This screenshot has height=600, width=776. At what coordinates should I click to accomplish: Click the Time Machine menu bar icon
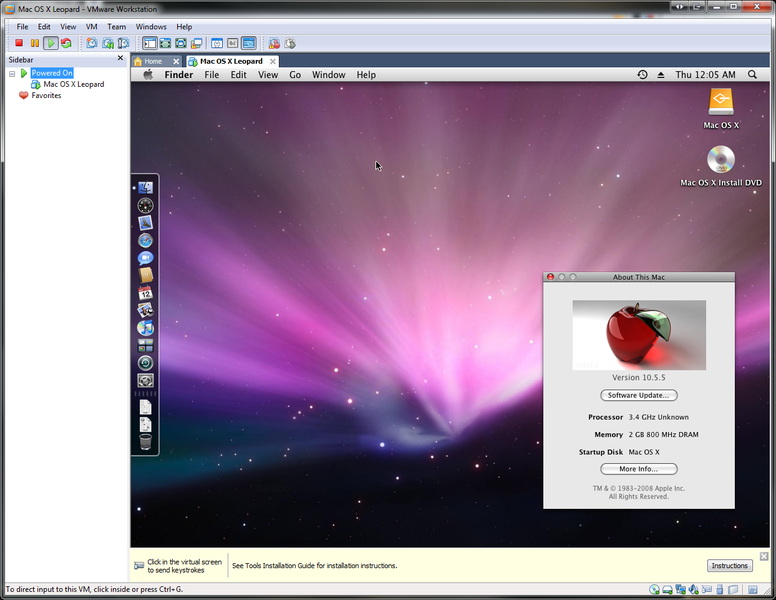tap(642, 74)
